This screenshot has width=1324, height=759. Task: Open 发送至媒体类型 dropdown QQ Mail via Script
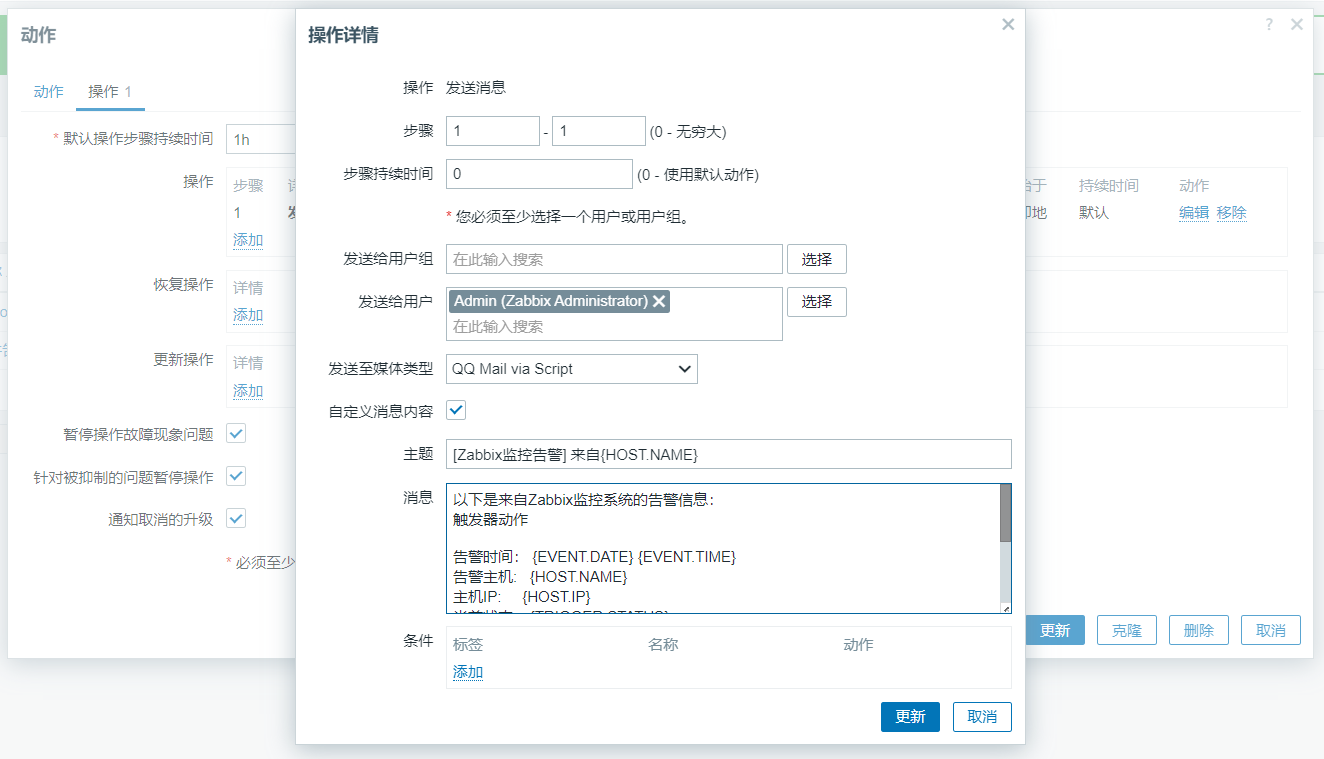click(x=572, y=369)
